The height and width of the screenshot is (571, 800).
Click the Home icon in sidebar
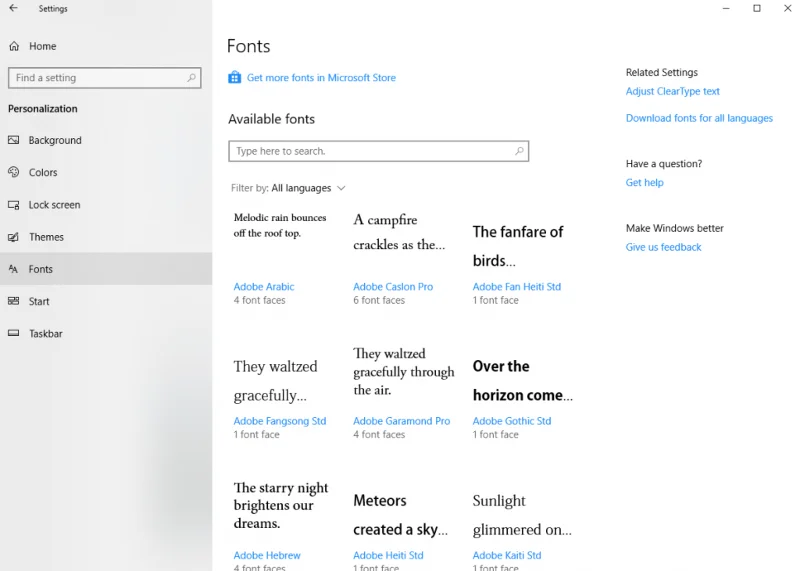click(14, 46)
